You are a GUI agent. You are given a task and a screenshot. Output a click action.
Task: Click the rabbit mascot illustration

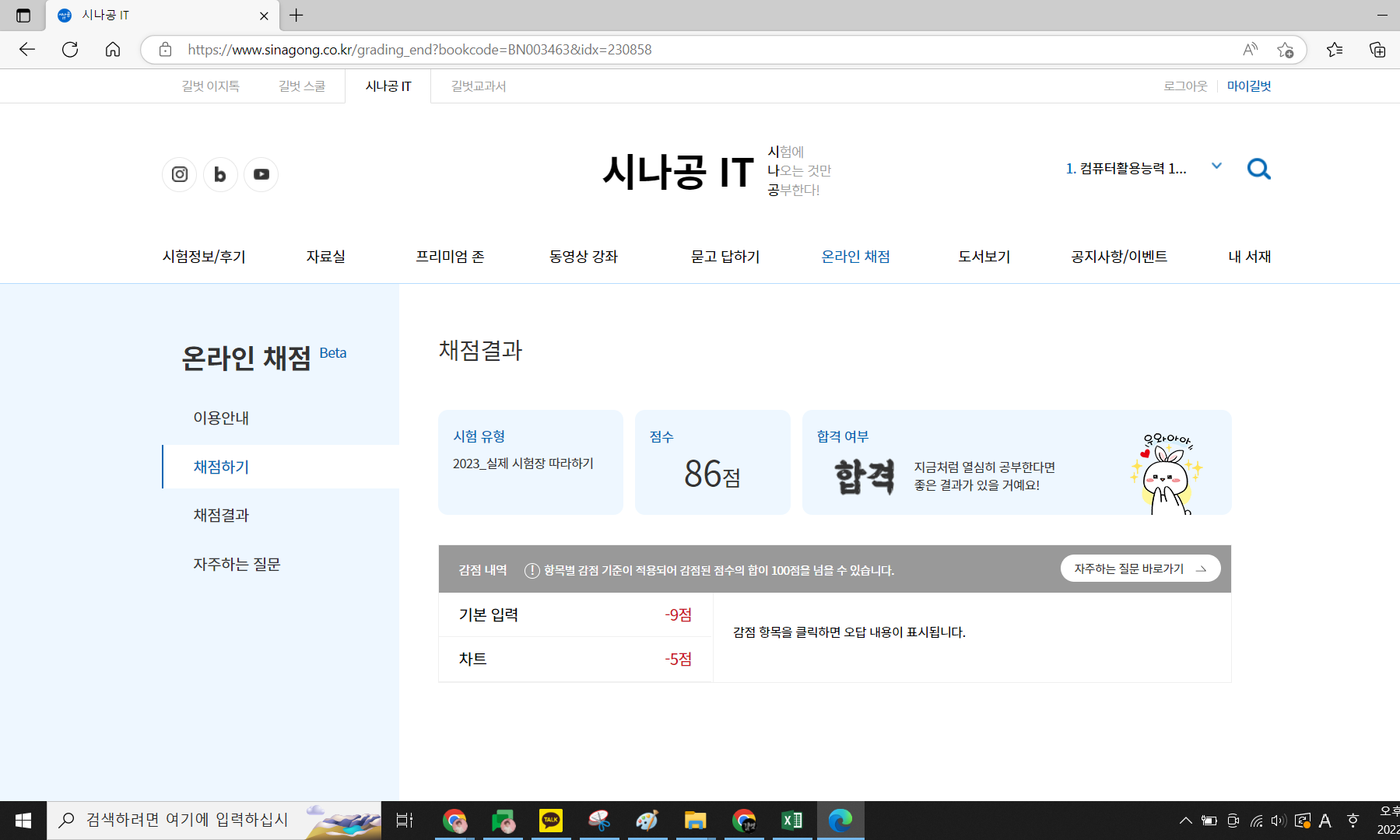tap(1167, 474)
